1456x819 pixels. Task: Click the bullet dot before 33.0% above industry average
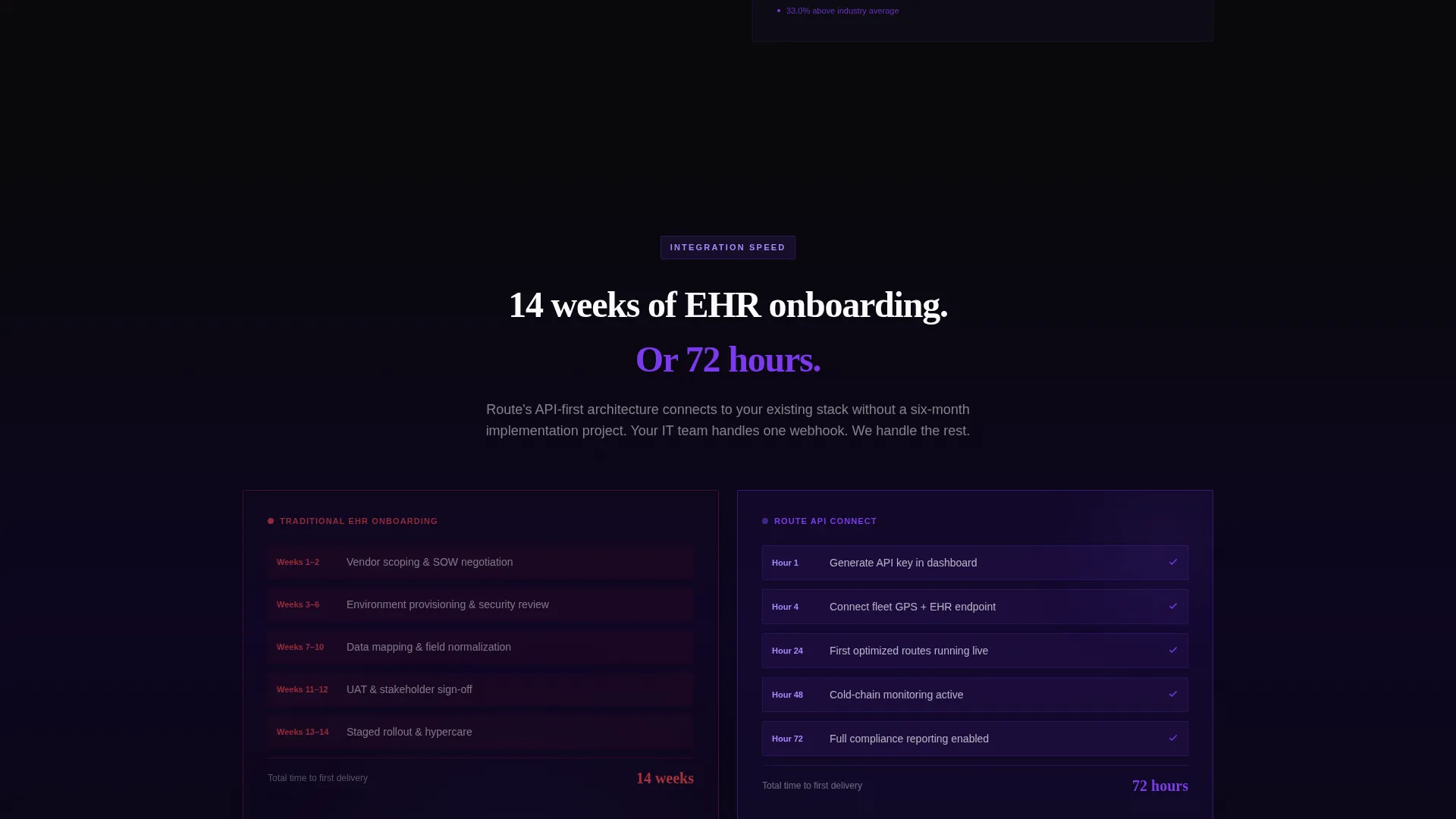779,11
